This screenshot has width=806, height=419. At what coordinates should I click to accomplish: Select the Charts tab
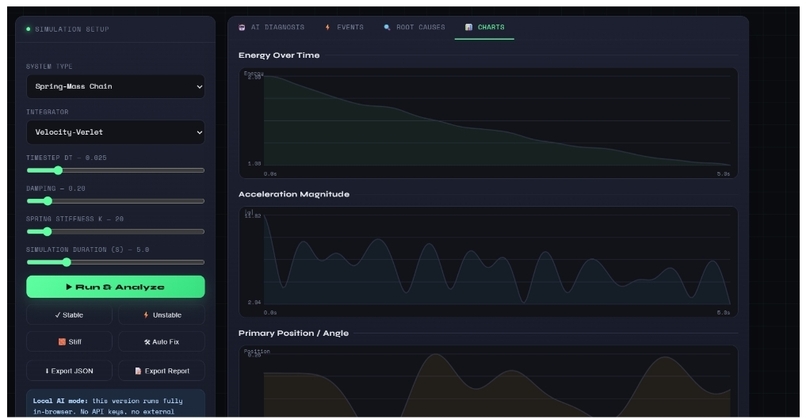pyautogui.click(x=484, y=27)
